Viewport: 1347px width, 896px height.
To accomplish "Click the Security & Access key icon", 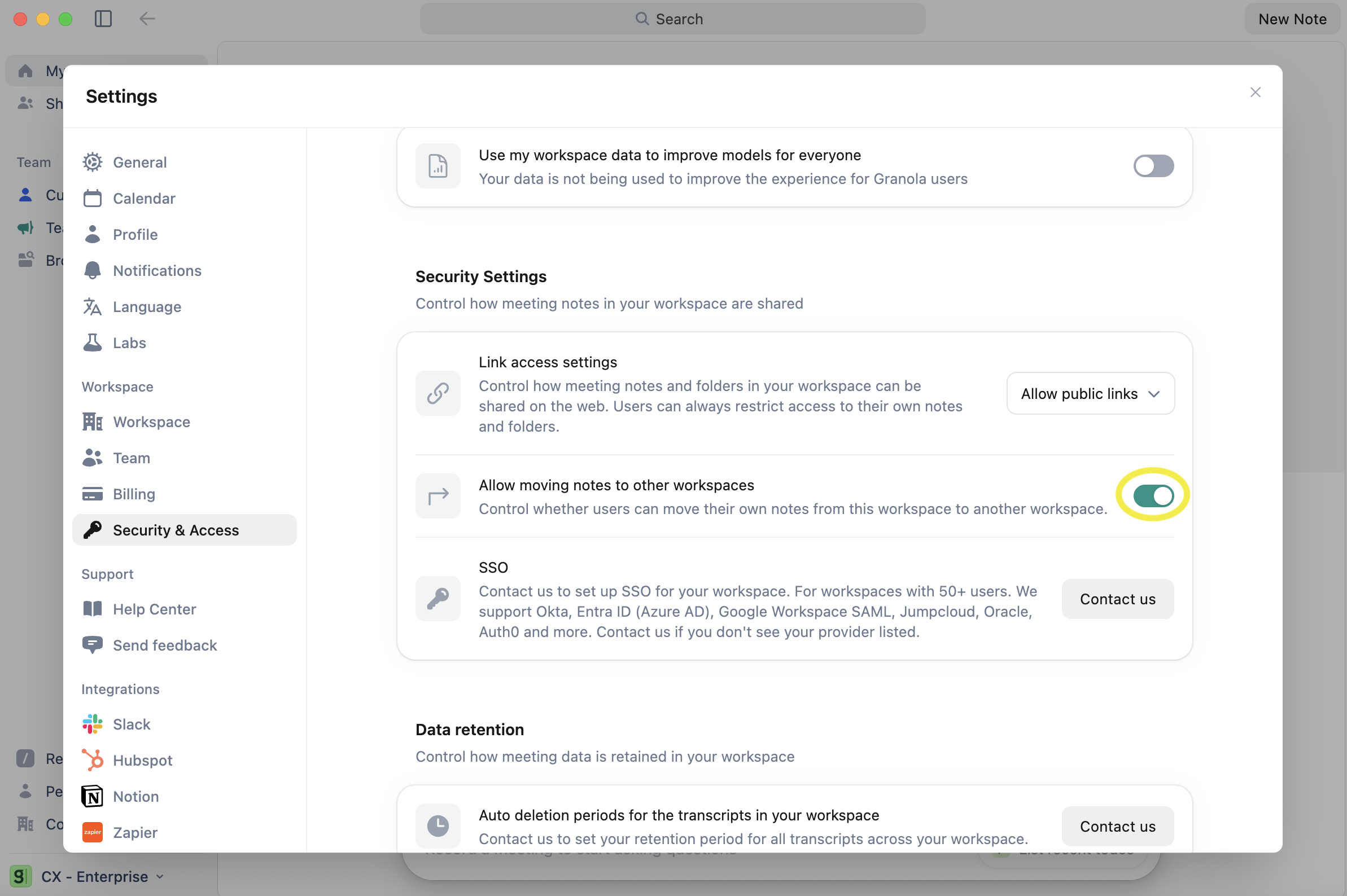I will 93,530.
